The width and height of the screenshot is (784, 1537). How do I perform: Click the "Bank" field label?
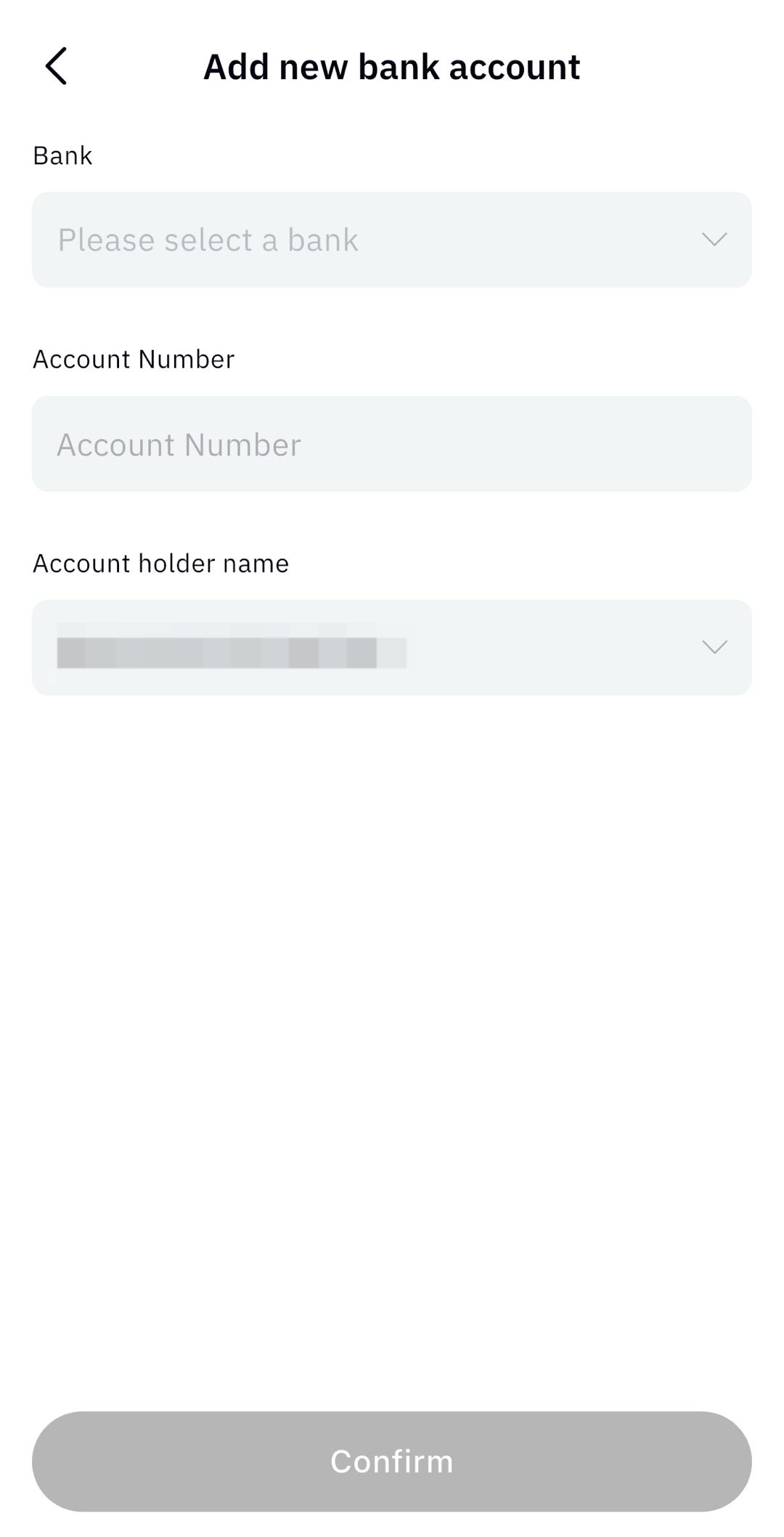click(x=62, y=155)
